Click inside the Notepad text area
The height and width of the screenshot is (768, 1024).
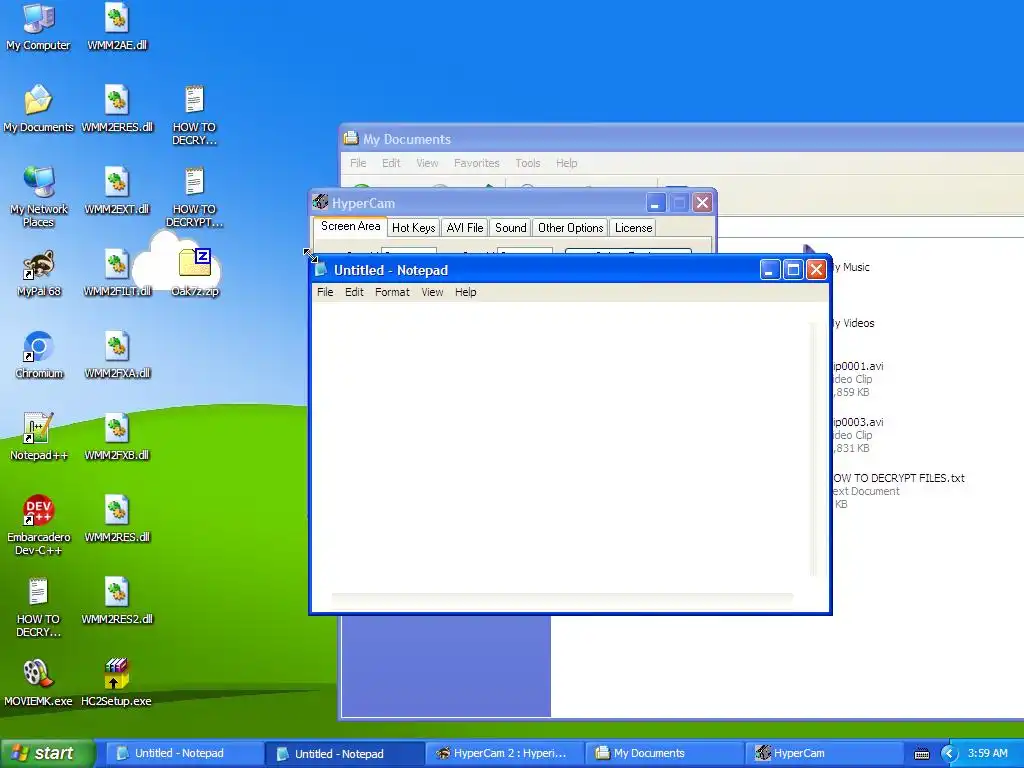(562, 447)
